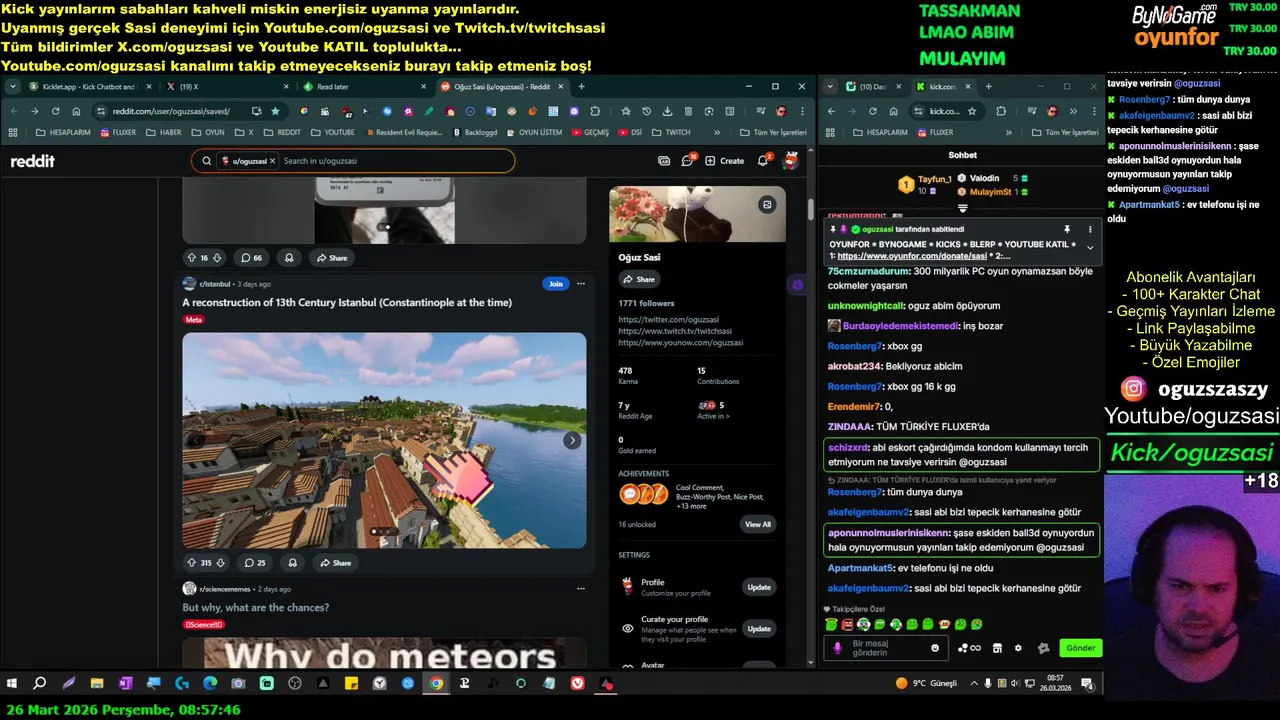1280x720 pixels.
Task: Share the post with 66 comments
Action: click(x=331, y=258)
